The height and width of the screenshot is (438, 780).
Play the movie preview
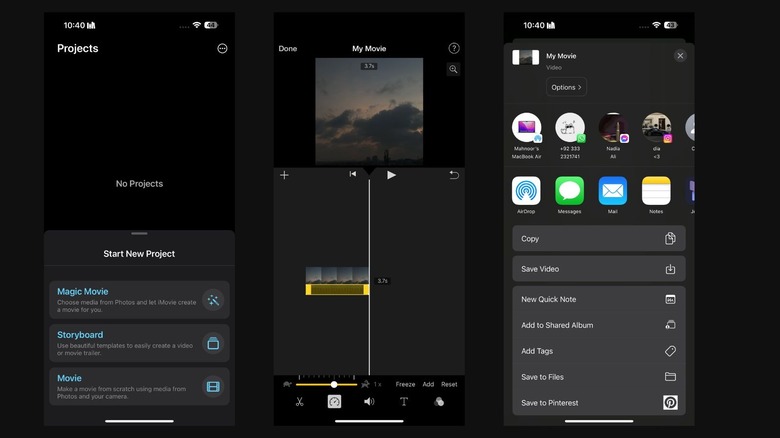point(391,175)
